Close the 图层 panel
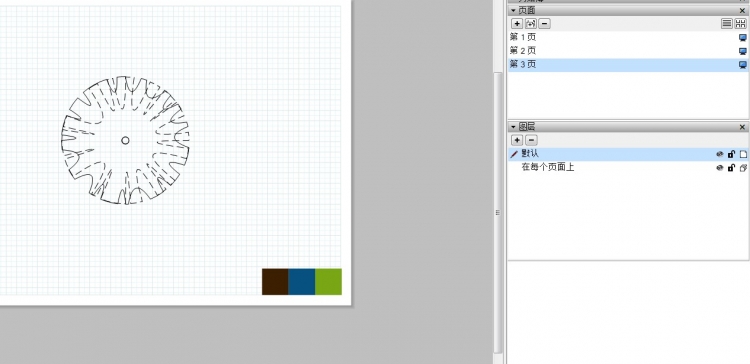Screen dimensions: 750x364 point(742,127)
